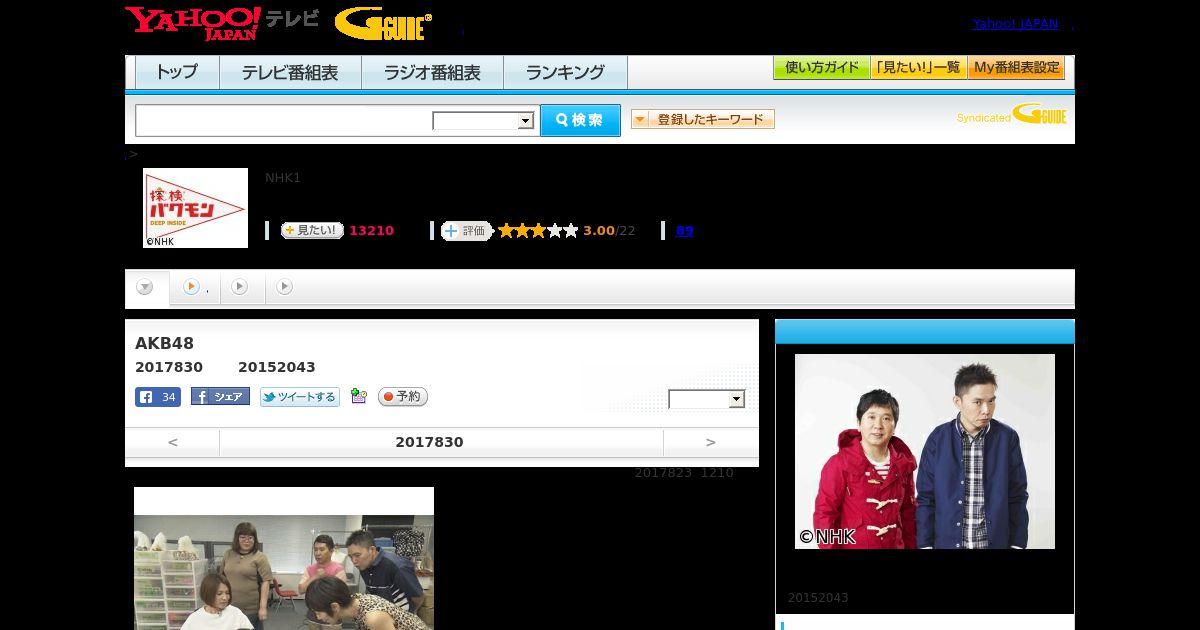This screenshot has width=1200, height=630.
Task: Click the 2017830 date bar label
Action: pos(429,442)
